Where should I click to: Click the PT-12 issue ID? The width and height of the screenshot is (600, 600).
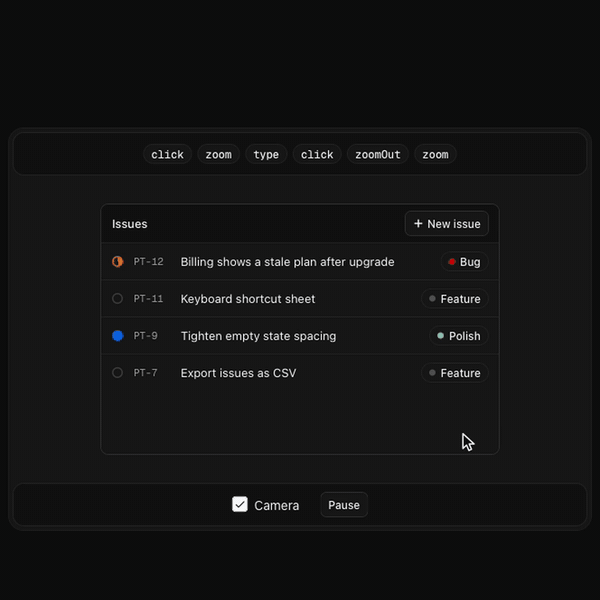pyautogui.click(x=148, y=262)
